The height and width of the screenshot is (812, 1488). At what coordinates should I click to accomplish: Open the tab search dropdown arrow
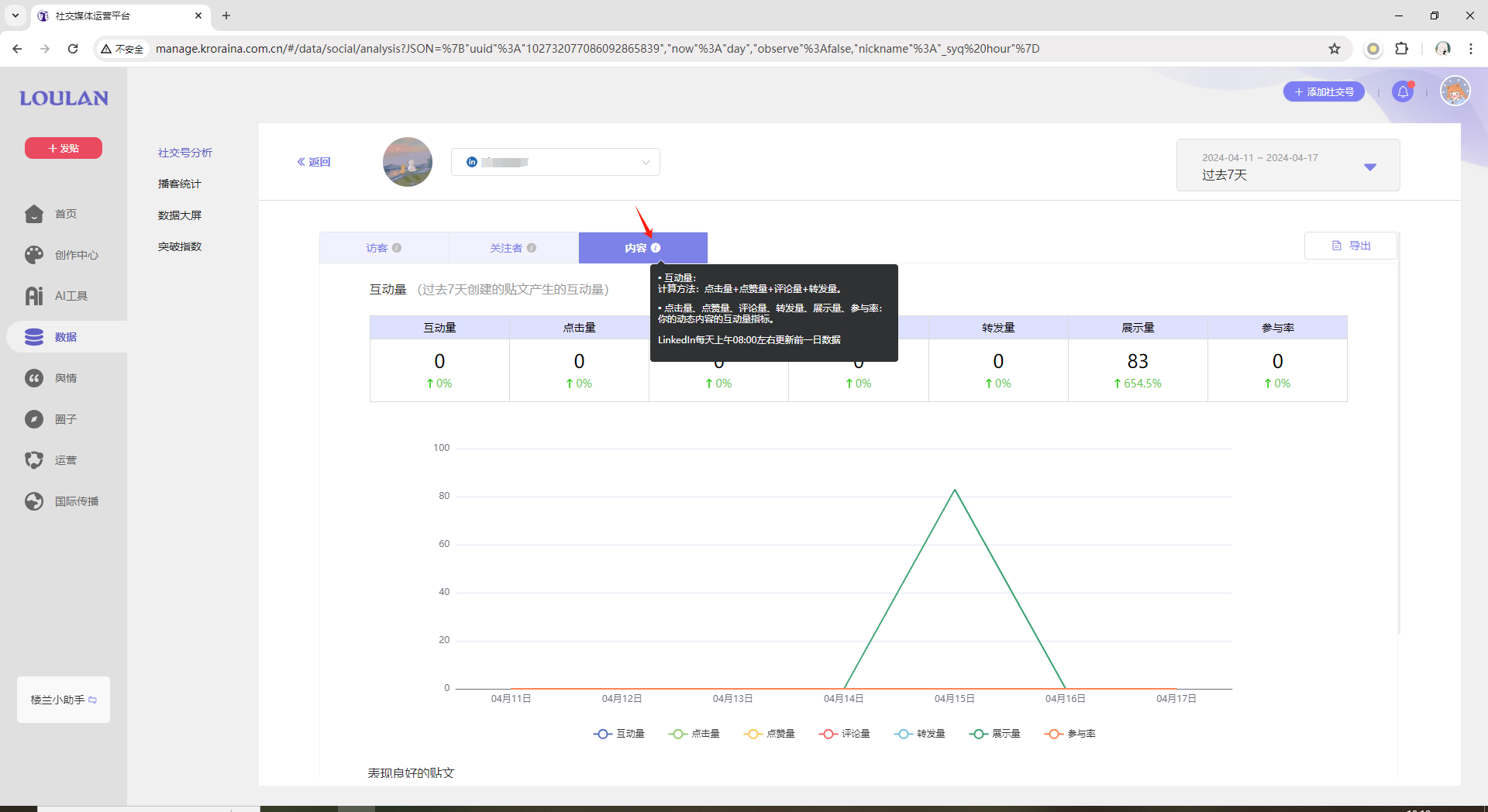tap(15, 15)
